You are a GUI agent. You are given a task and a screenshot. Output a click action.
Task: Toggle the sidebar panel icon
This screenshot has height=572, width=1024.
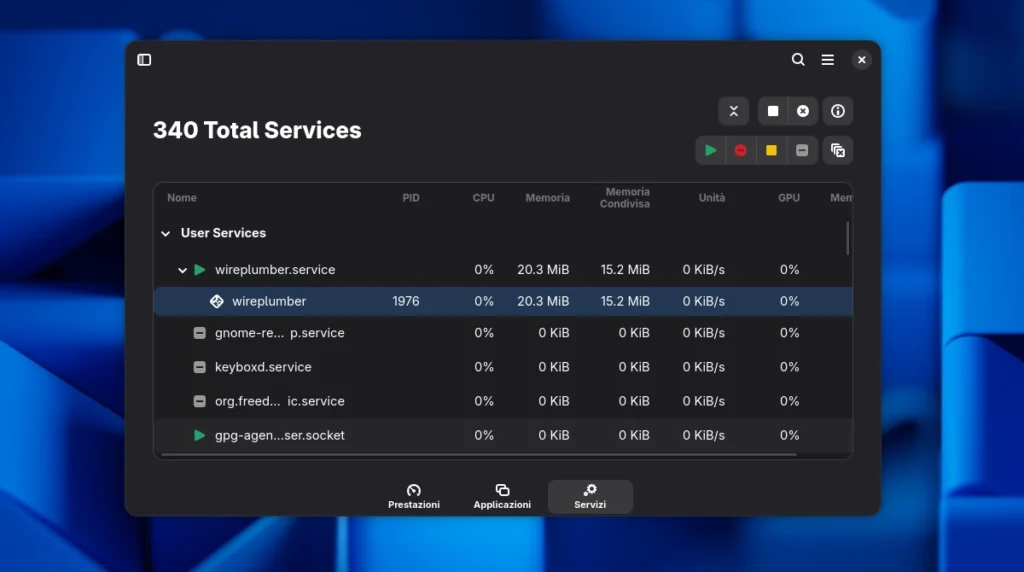(144, 60)
